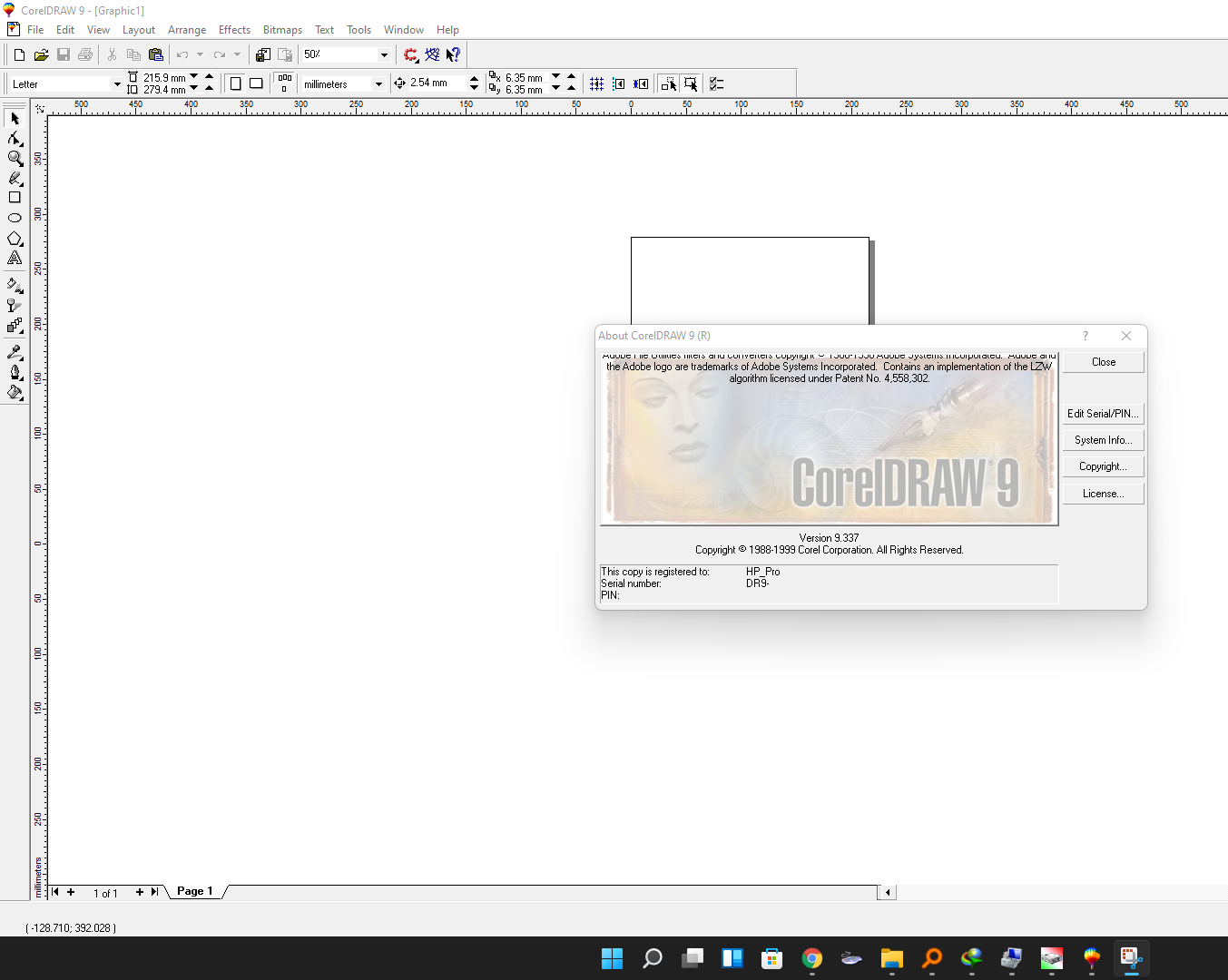Create a new document
This screenshot has height=980, width=1228.
[19, 54]
